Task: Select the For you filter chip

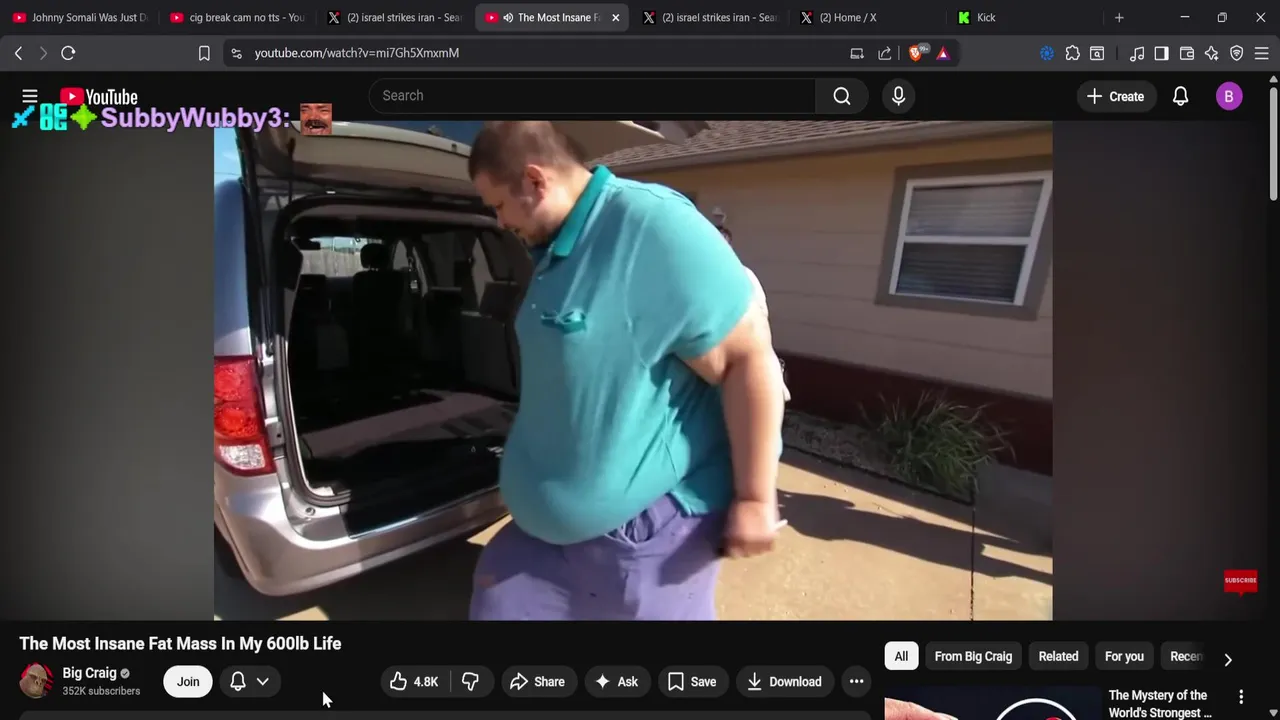Action: tap(1124, 656)
